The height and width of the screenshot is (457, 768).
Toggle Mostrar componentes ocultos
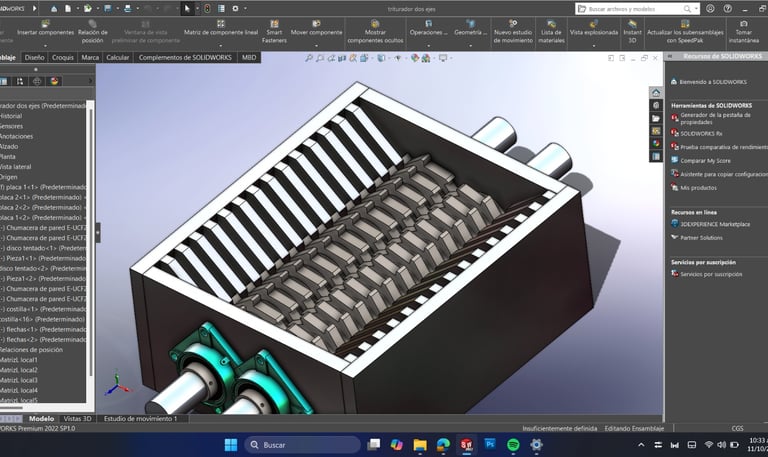[375, 29]
